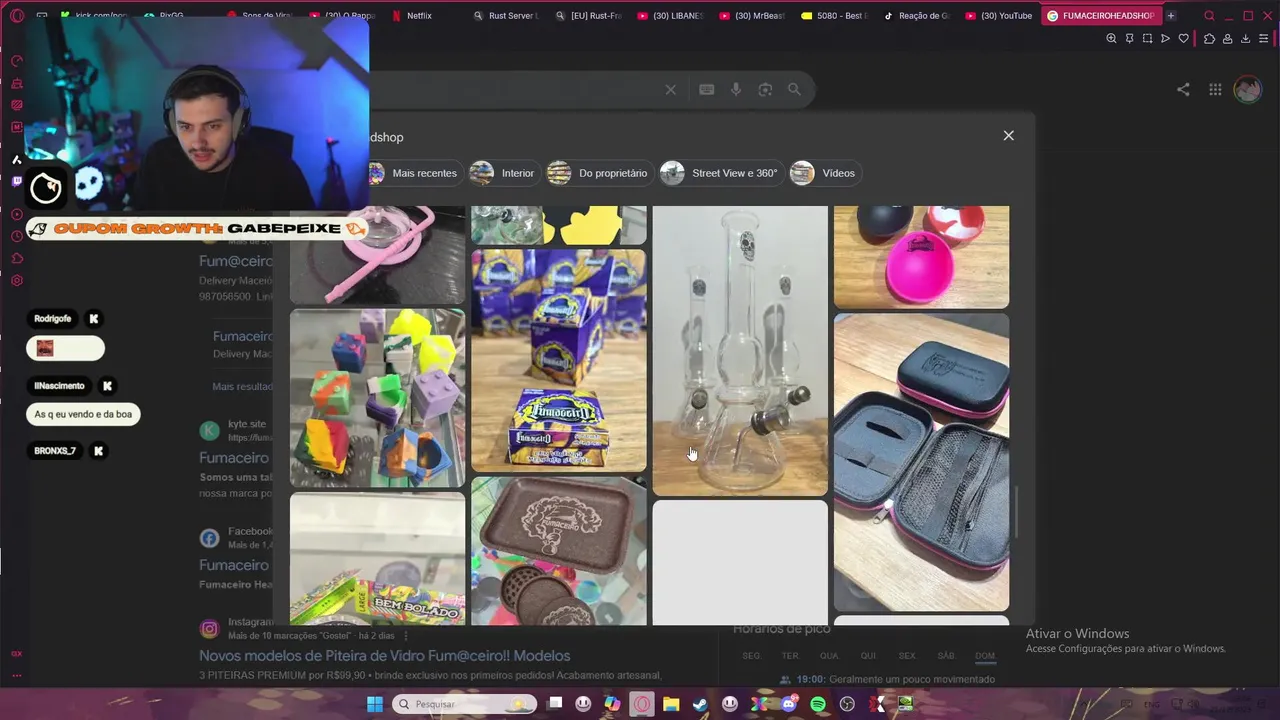The height and width of the screenshot is (720, 1280).
Task: Open the zoom magnifier icon in the address bar
Action: click(1111, 39)
